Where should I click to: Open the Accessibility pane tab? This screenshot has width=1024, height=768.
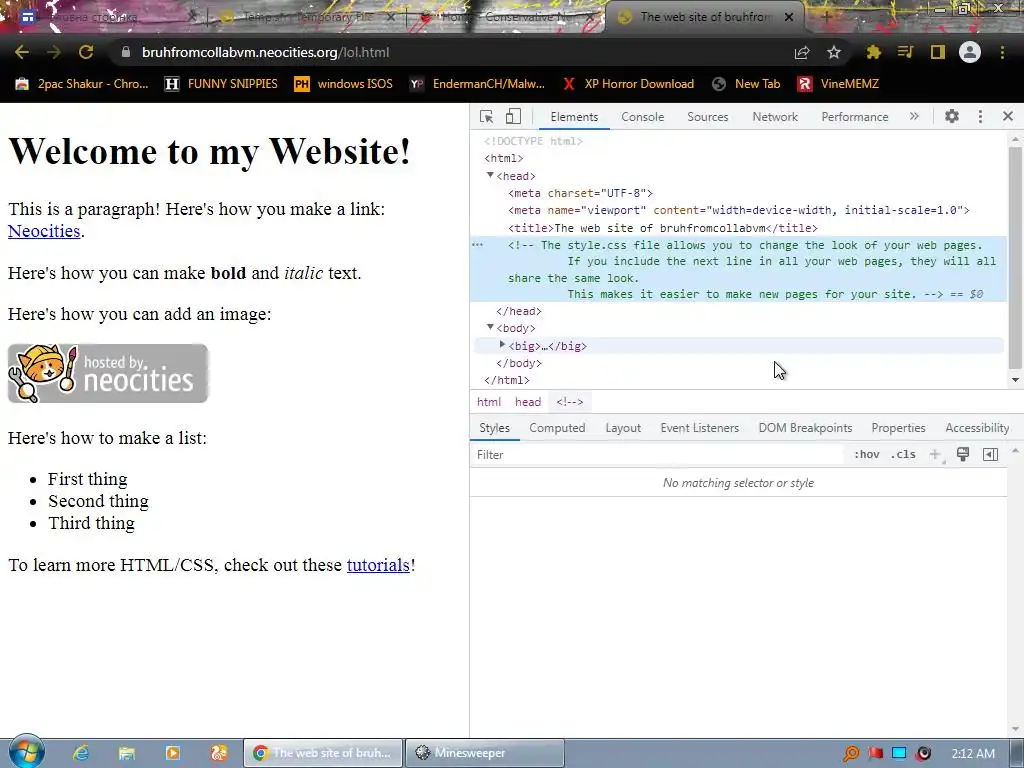pos(977,428)
